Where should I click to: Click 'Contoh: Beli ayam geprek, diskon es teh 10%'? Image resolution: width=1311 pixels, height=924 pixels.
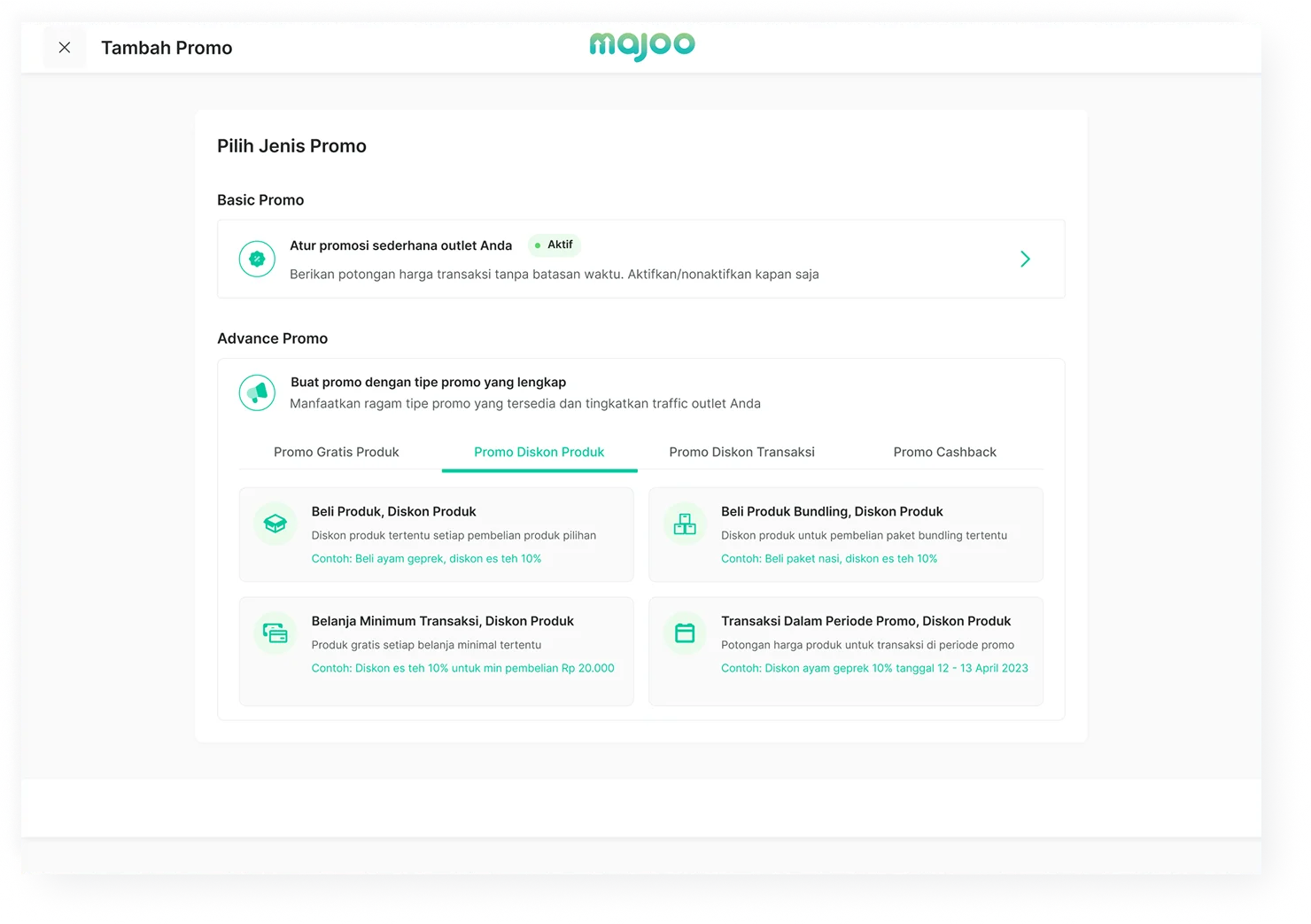tap(426, 558)
